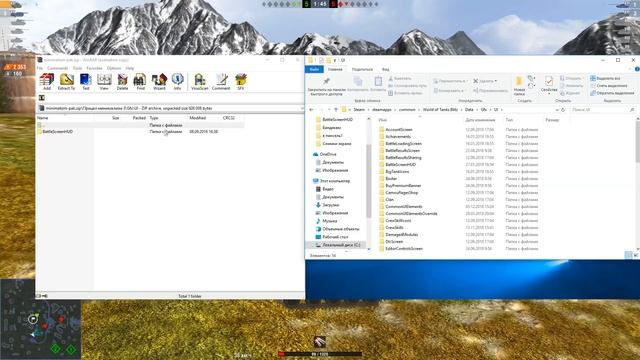Click the Back arrow in Explorer

click(x=311, y=109)
